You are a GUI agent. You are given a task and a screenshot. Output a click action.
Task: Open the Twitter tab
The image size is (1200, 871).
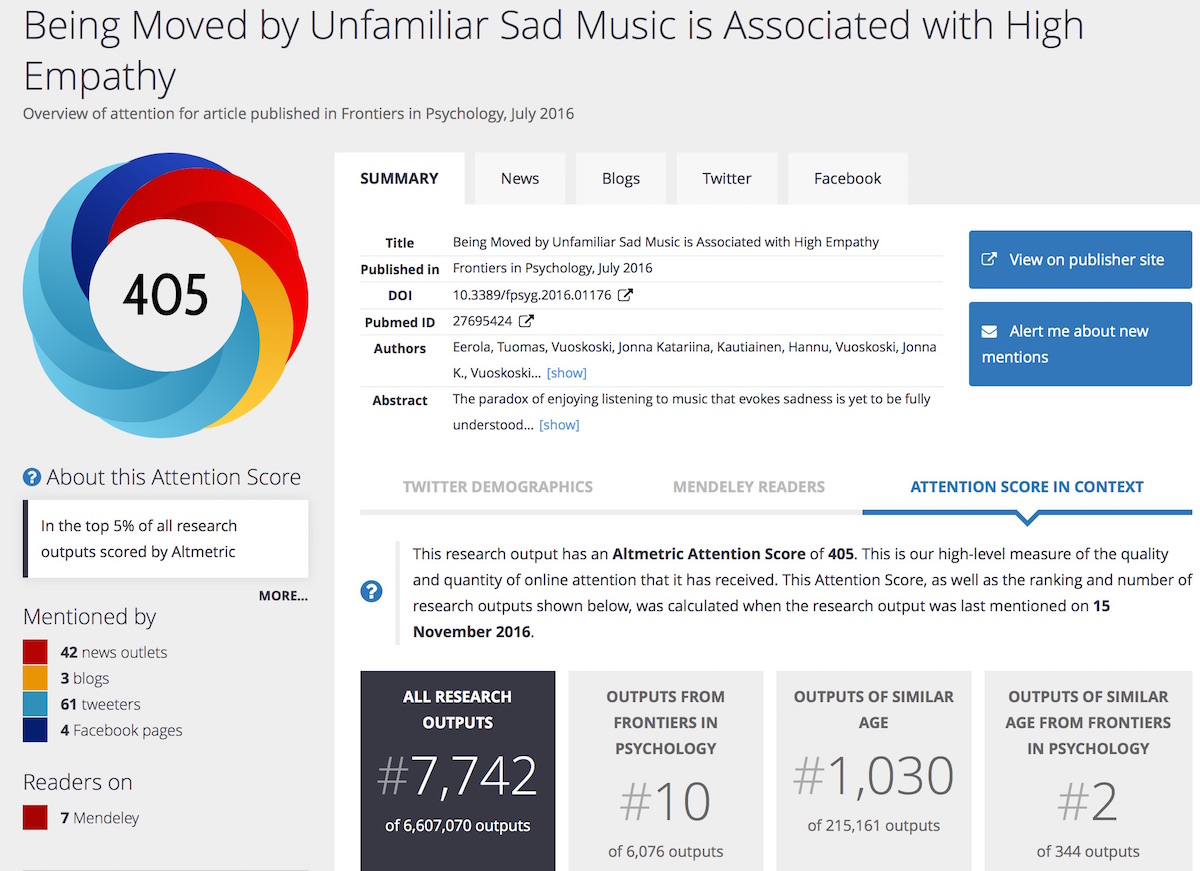pos(727,178)
